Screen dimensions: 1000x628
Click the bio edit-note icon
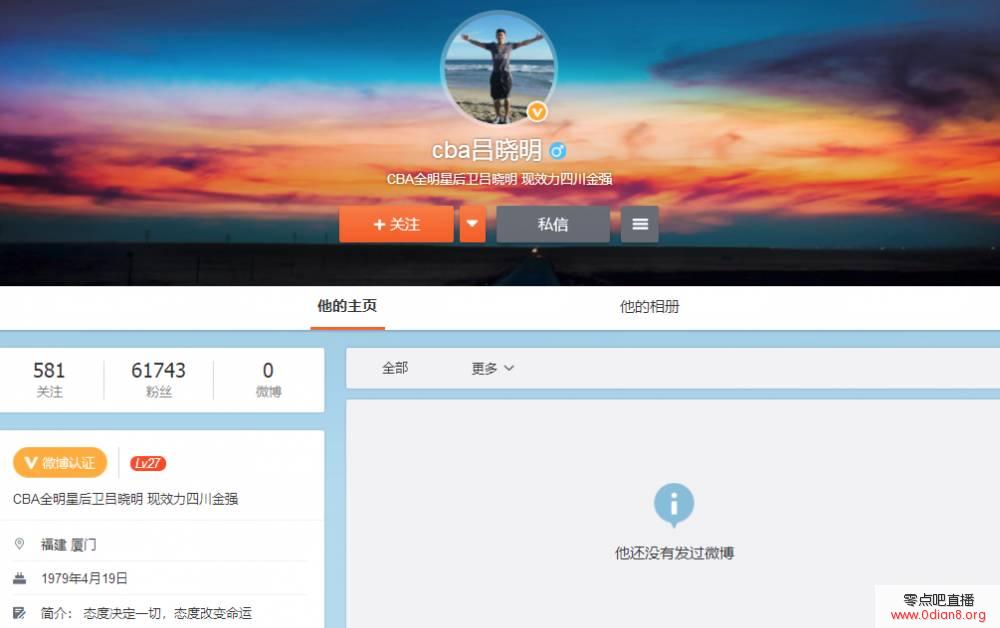[x=19, y=613]
